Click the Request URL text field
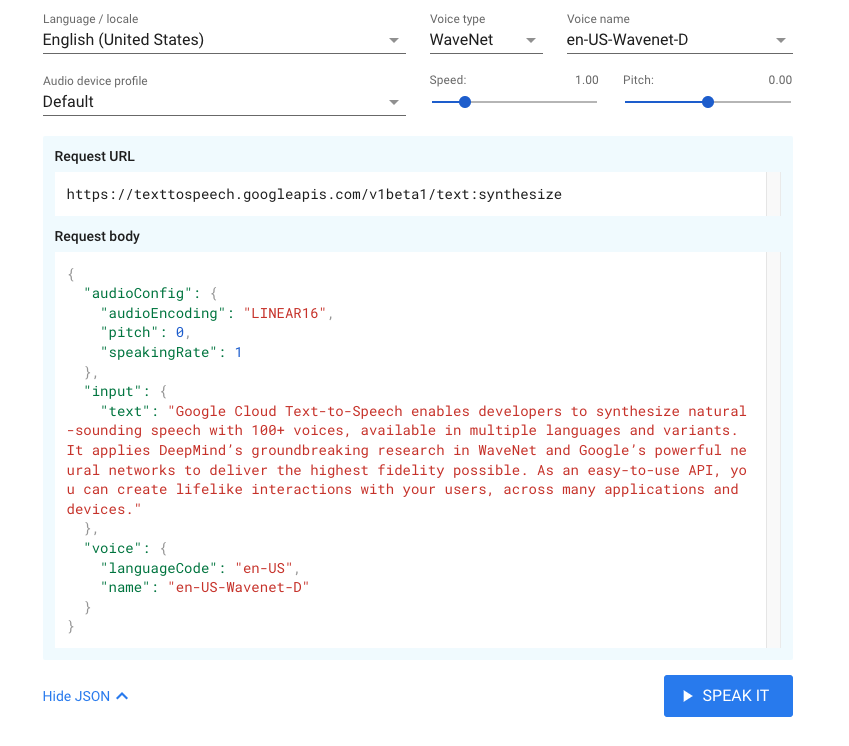This screenshot has height=746, width=849. 410,194
